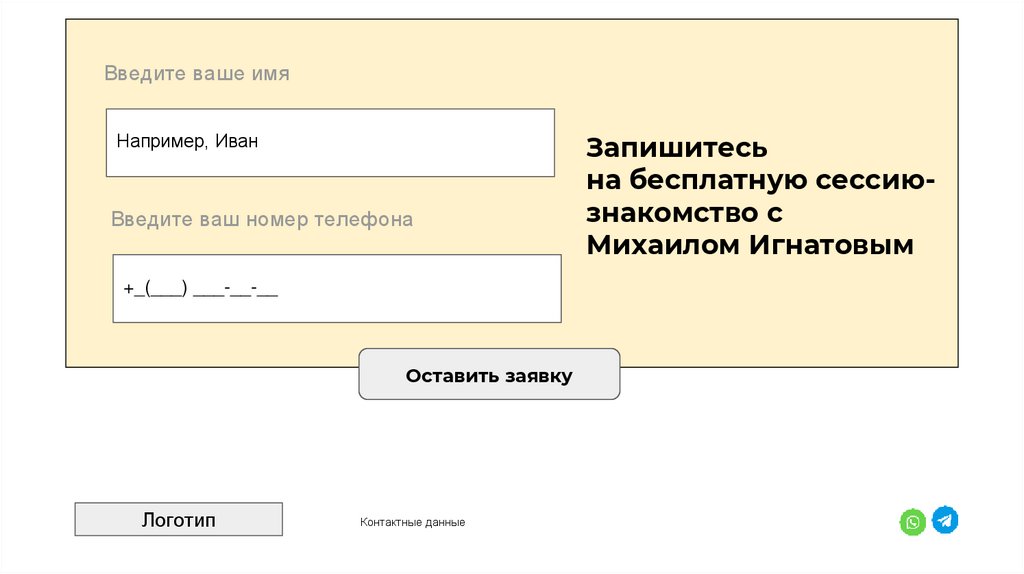
Task: Click the word телефона in phone label
Action: pyautogui.click(x=363, y=219)
